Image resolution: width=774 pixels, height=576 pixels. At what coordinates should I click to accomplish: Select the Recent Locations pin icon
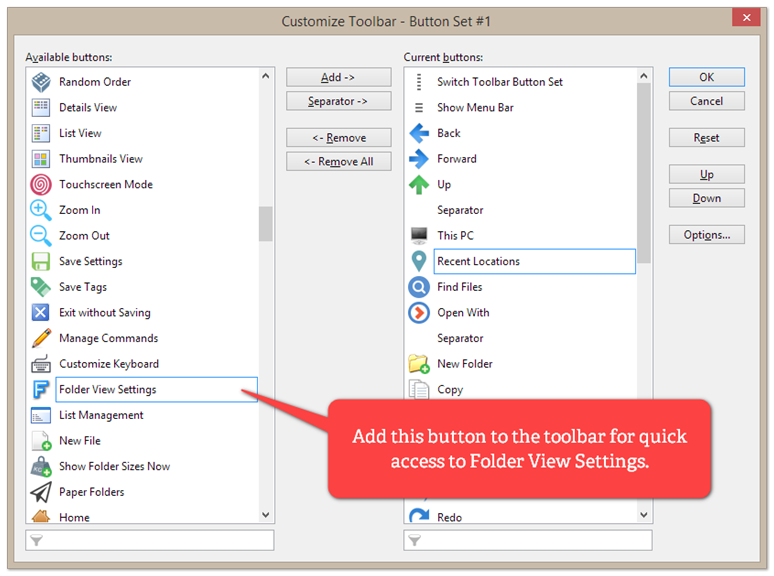pyautogui.click(x=419, y=261)
